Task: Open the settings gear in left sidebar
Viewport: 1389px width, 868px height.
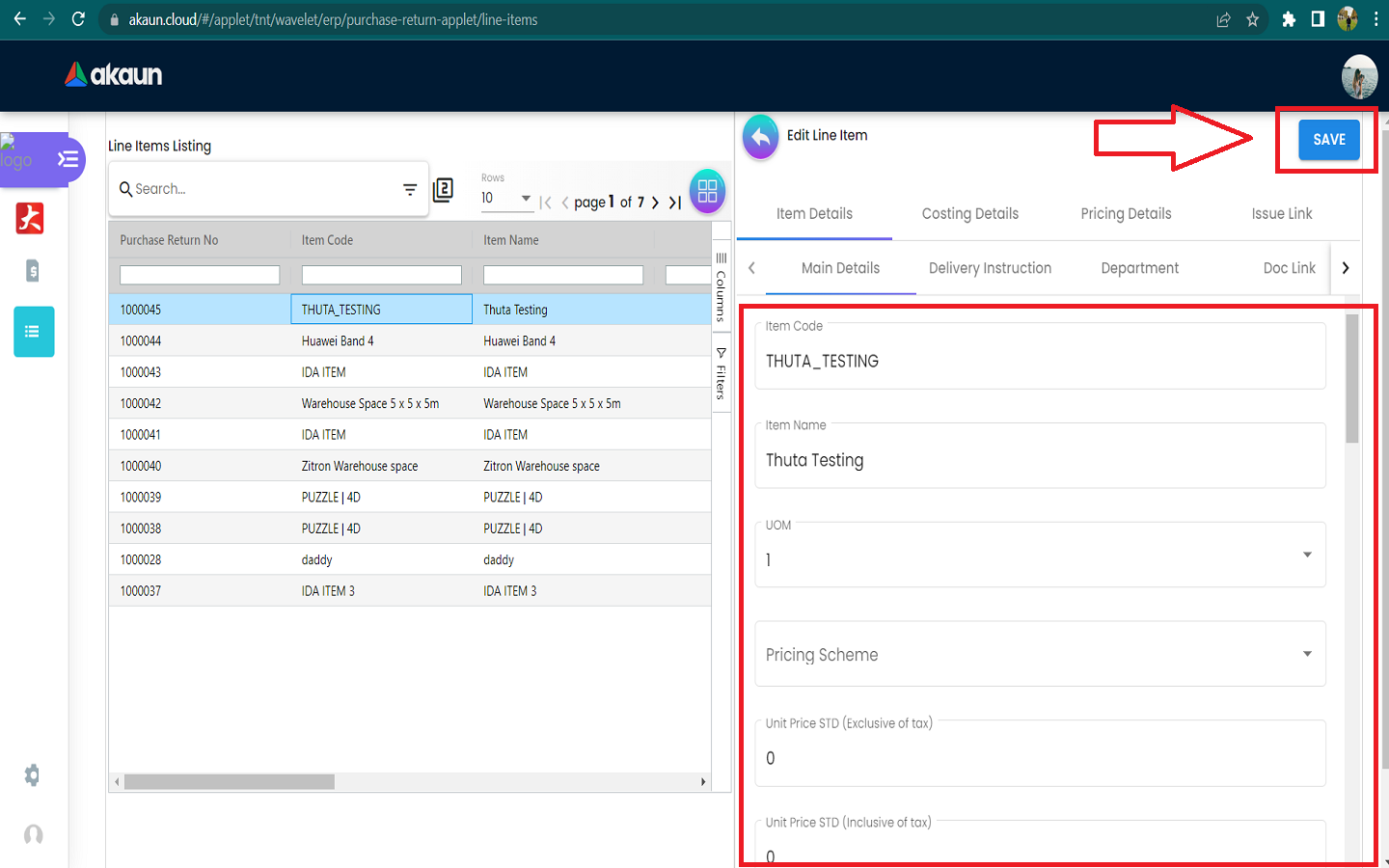Action: (x=33, y=775)
